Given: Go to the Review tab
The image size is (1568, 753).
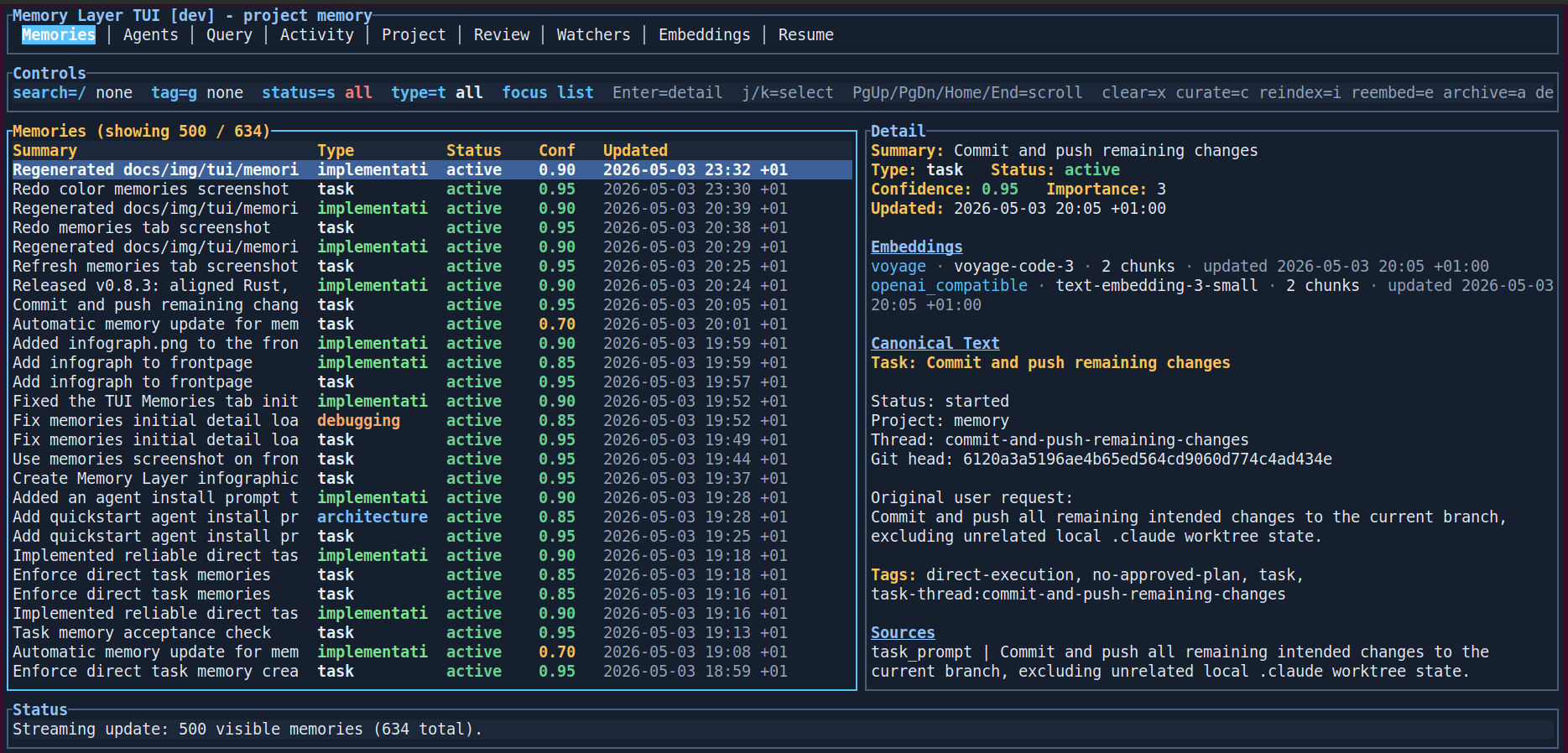Looking at the screenshot, I should pos(502,34).
